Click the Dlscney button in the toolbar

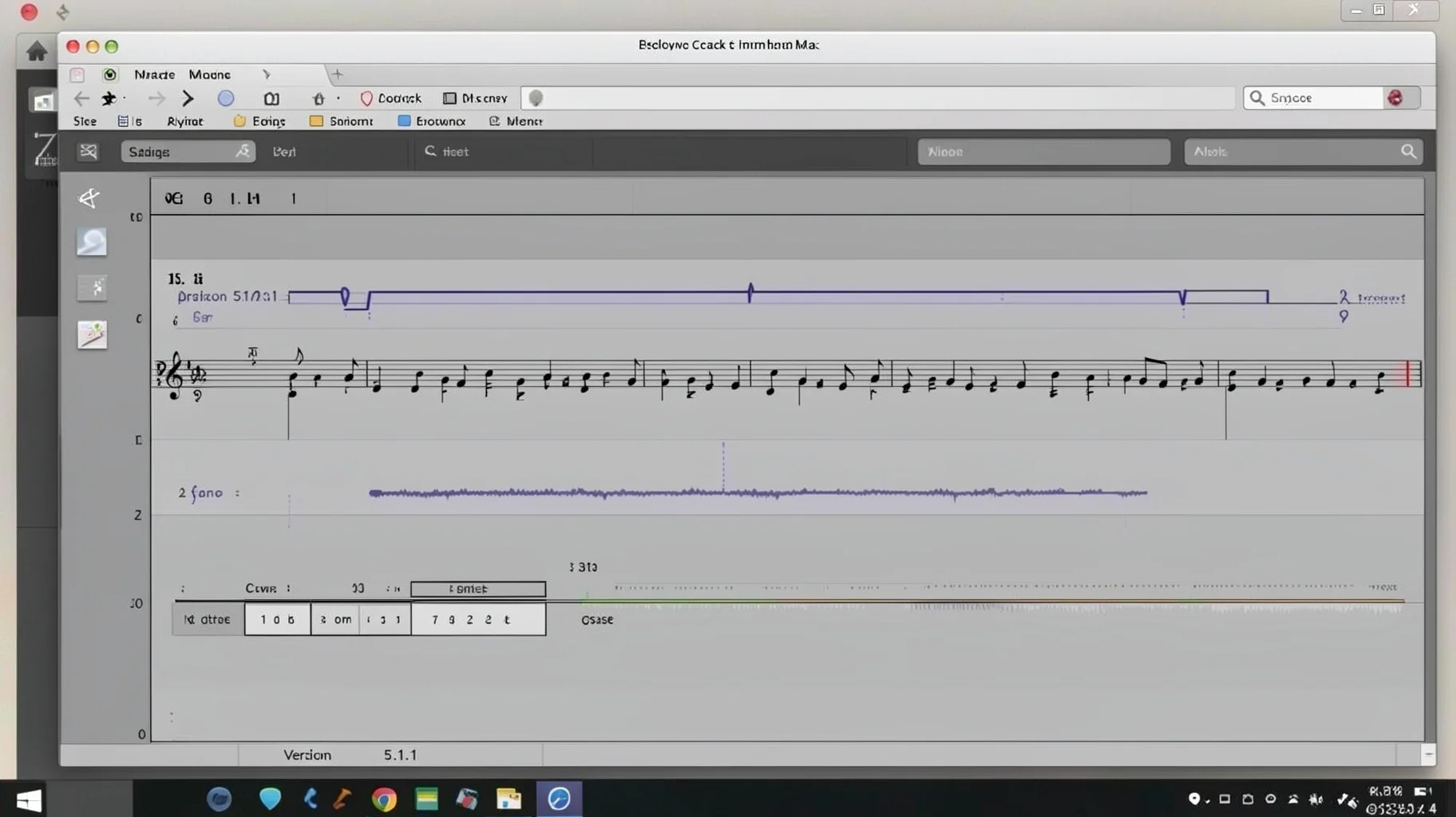tap(476, 98)
